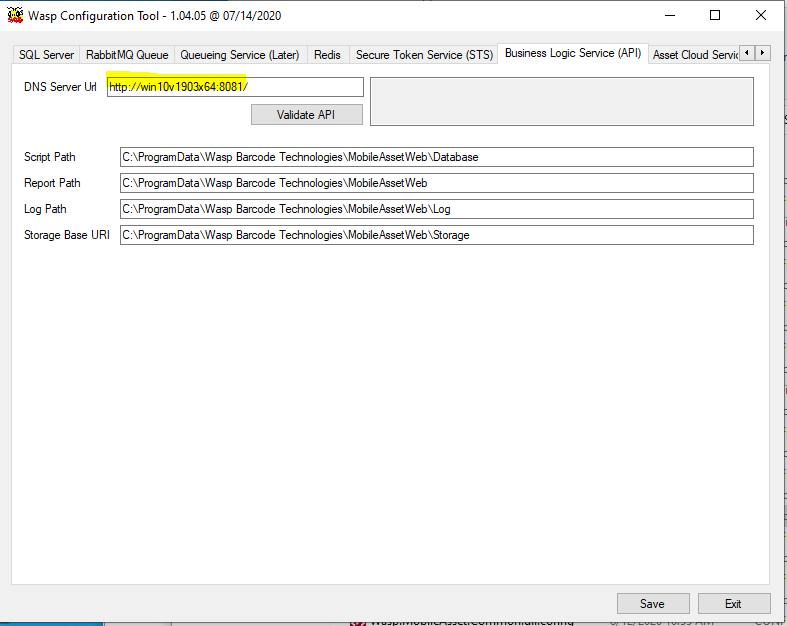787x626 pixels.
Task: Select Business Logic Service (API) tab
Action: [x=573, y=53]
